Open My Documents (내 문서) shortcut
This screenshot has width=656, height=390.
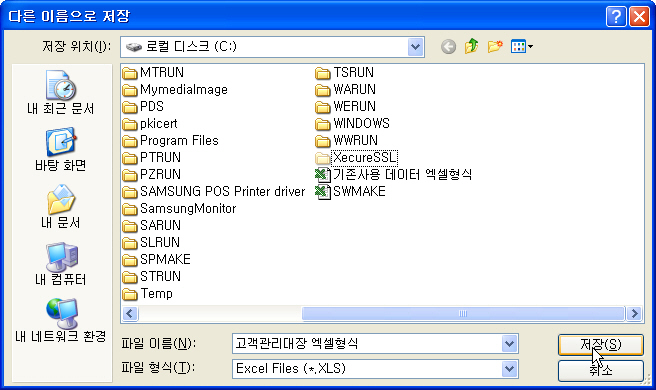pos(61,206)
